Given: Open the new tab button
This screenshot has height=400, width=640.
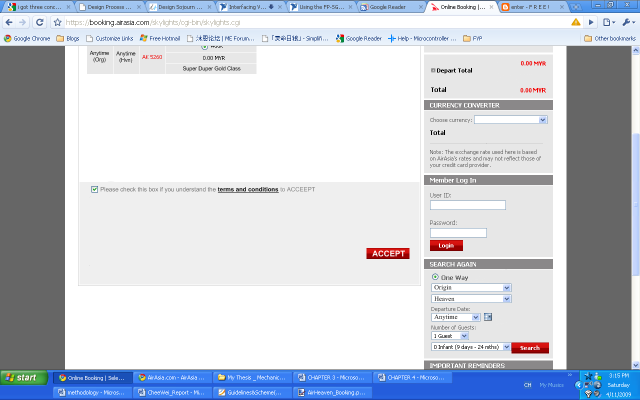Looking at the screenshot, I should point(576,7).
